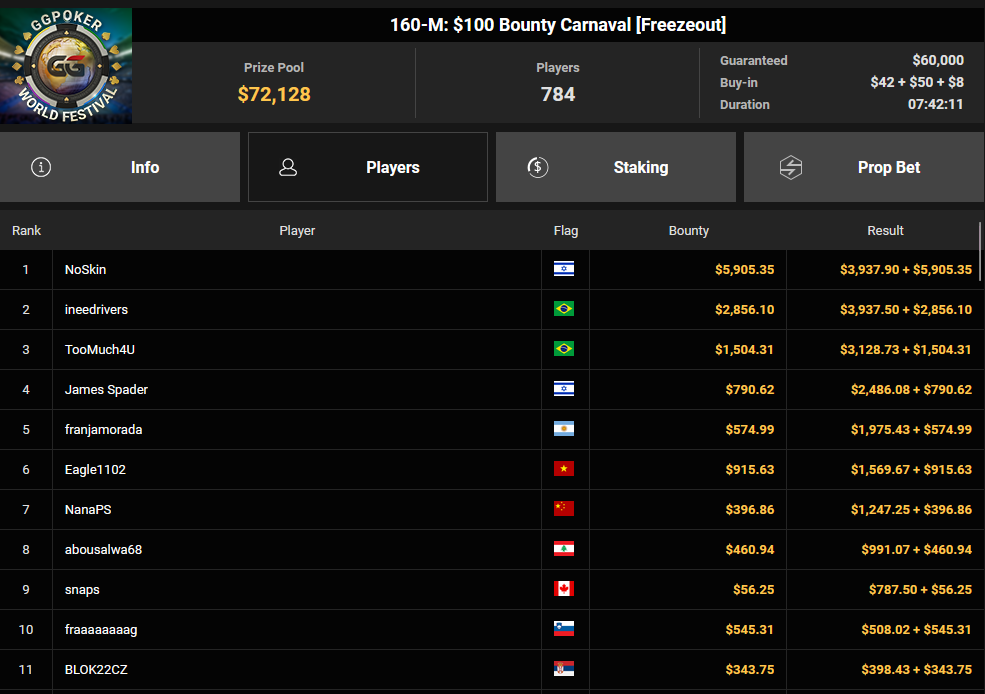Click player name TooMuch4U

pyautogui.click(x=100, y=349)
